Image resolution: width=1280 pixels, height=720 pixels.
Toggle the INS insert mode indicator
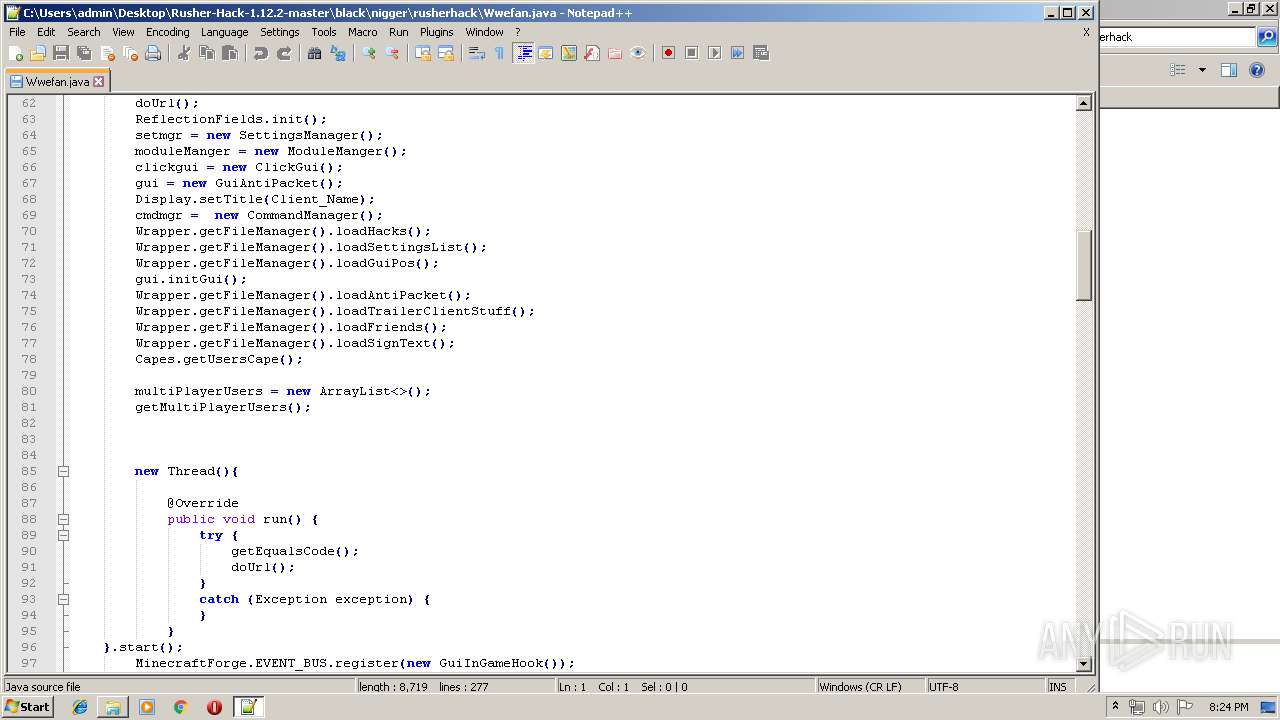coord(1058,687)
